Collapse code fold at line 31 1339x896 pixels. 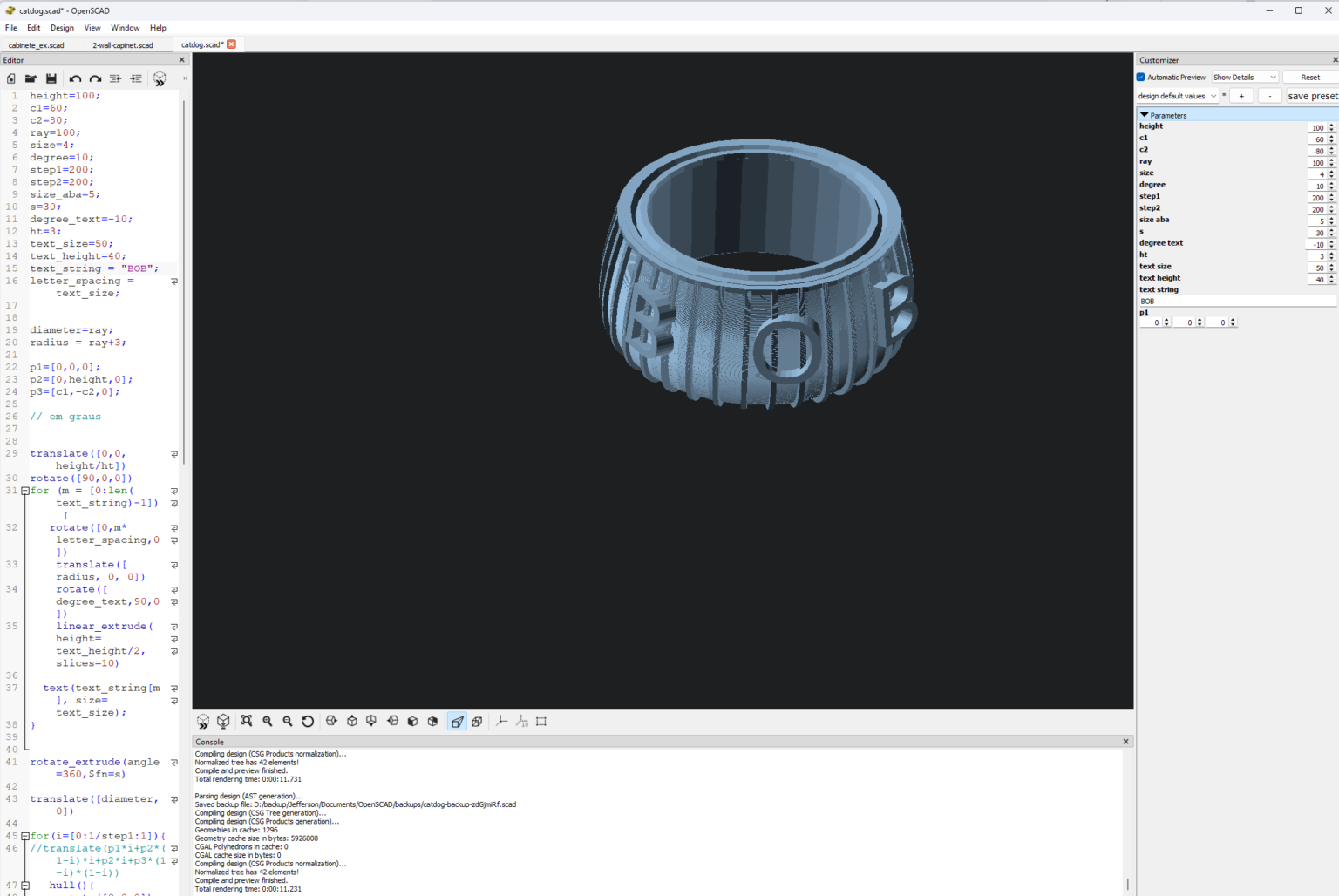click(x=25, y=491)
